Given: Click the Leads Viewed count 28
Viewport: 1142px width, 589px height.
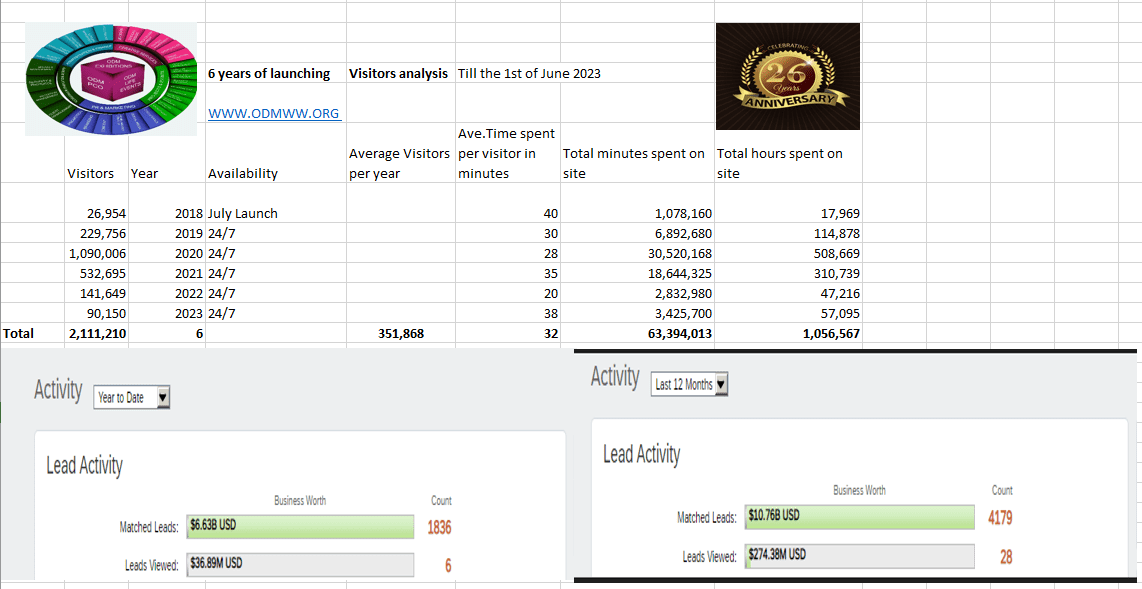Looking at the screenshot, I should (1005, 557).
